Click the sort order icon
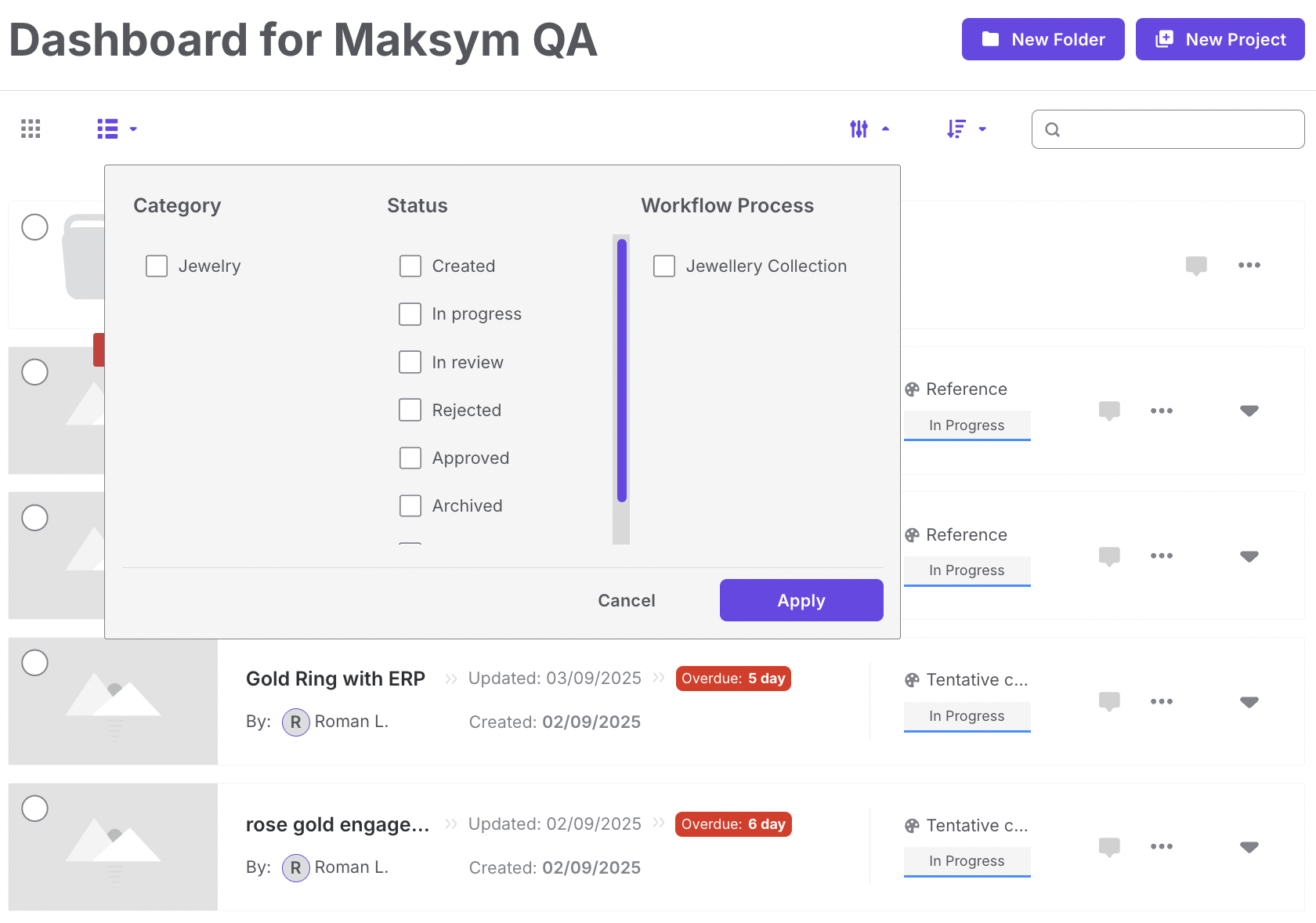Image resolution: width=1316 pixels, height=923 pixels. coord(956,128)
